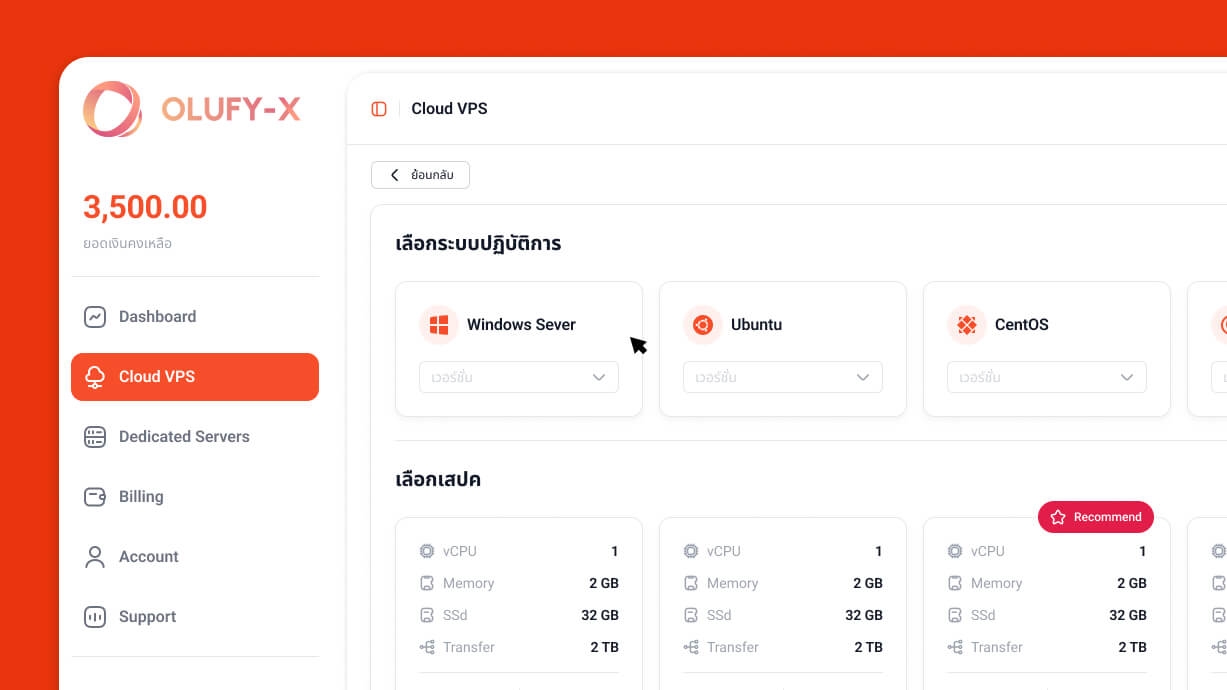
Task: Click the เลือกระบบปฏิบัติการ section heading
Action: point(478,243)
